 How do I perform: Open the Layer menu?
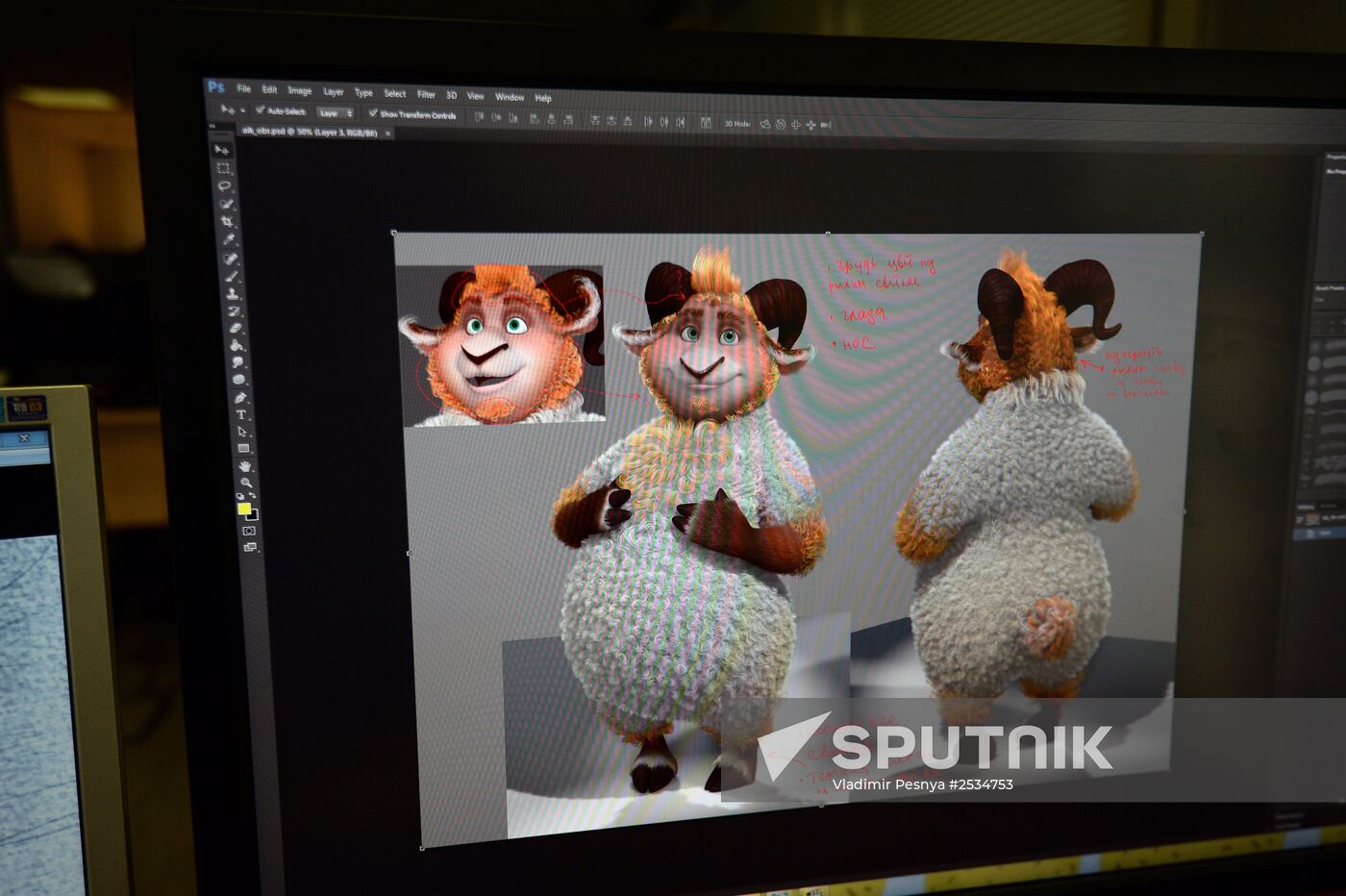pyautogui.click(x=334, y=91)
